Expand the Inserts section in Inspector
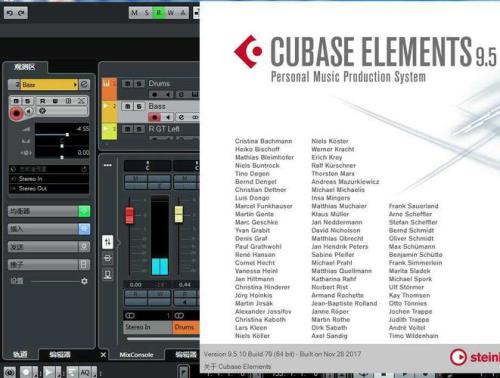 (x=43, y=229)
